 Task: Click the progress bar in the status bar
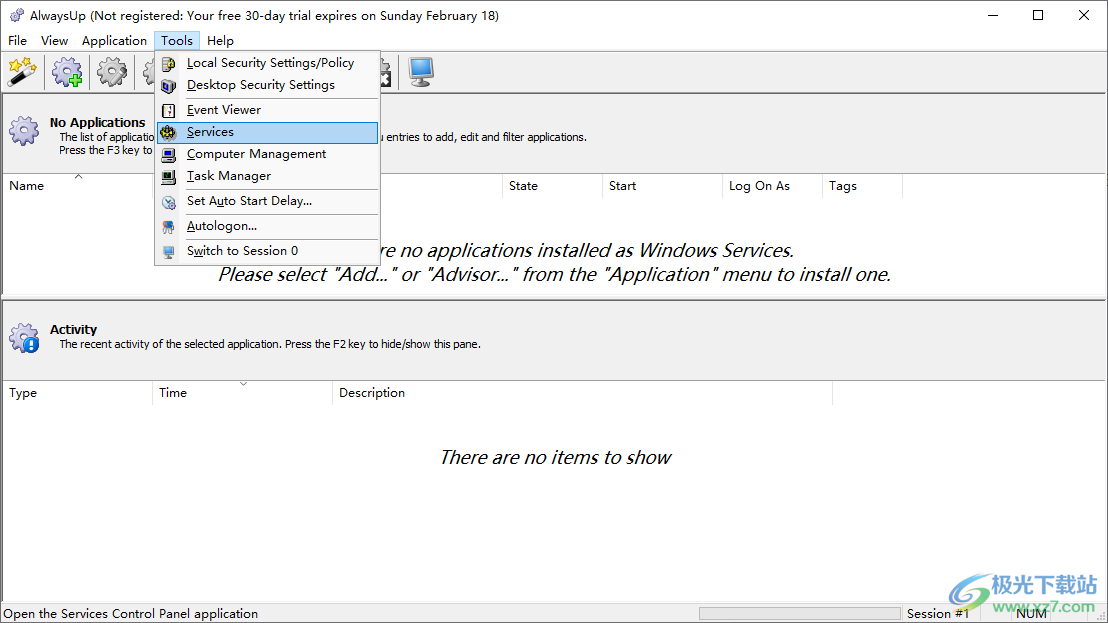coord(798,613)
